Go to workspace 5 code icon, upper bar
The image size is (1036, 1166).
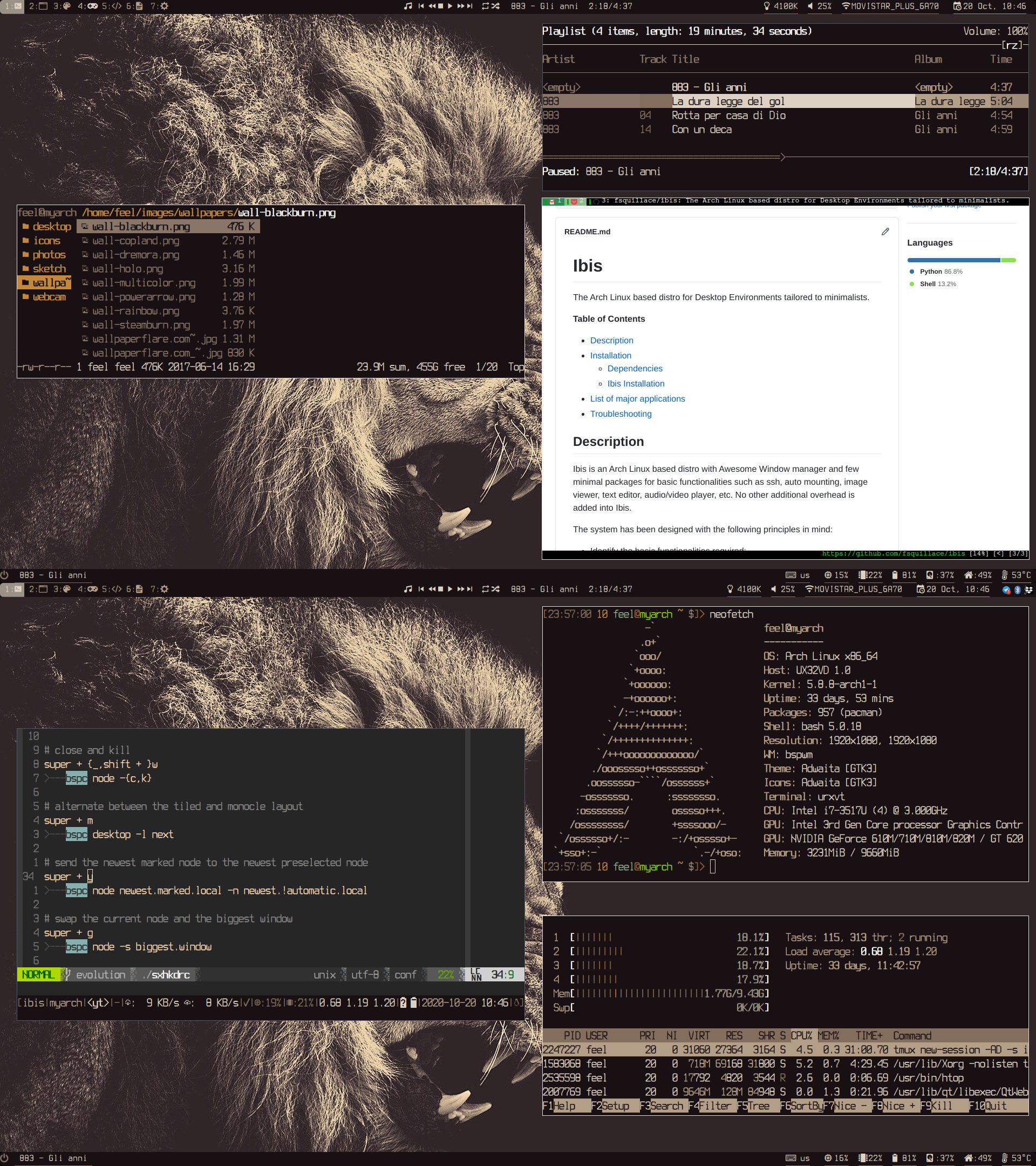pyautogui.click(x=112, y=6)
